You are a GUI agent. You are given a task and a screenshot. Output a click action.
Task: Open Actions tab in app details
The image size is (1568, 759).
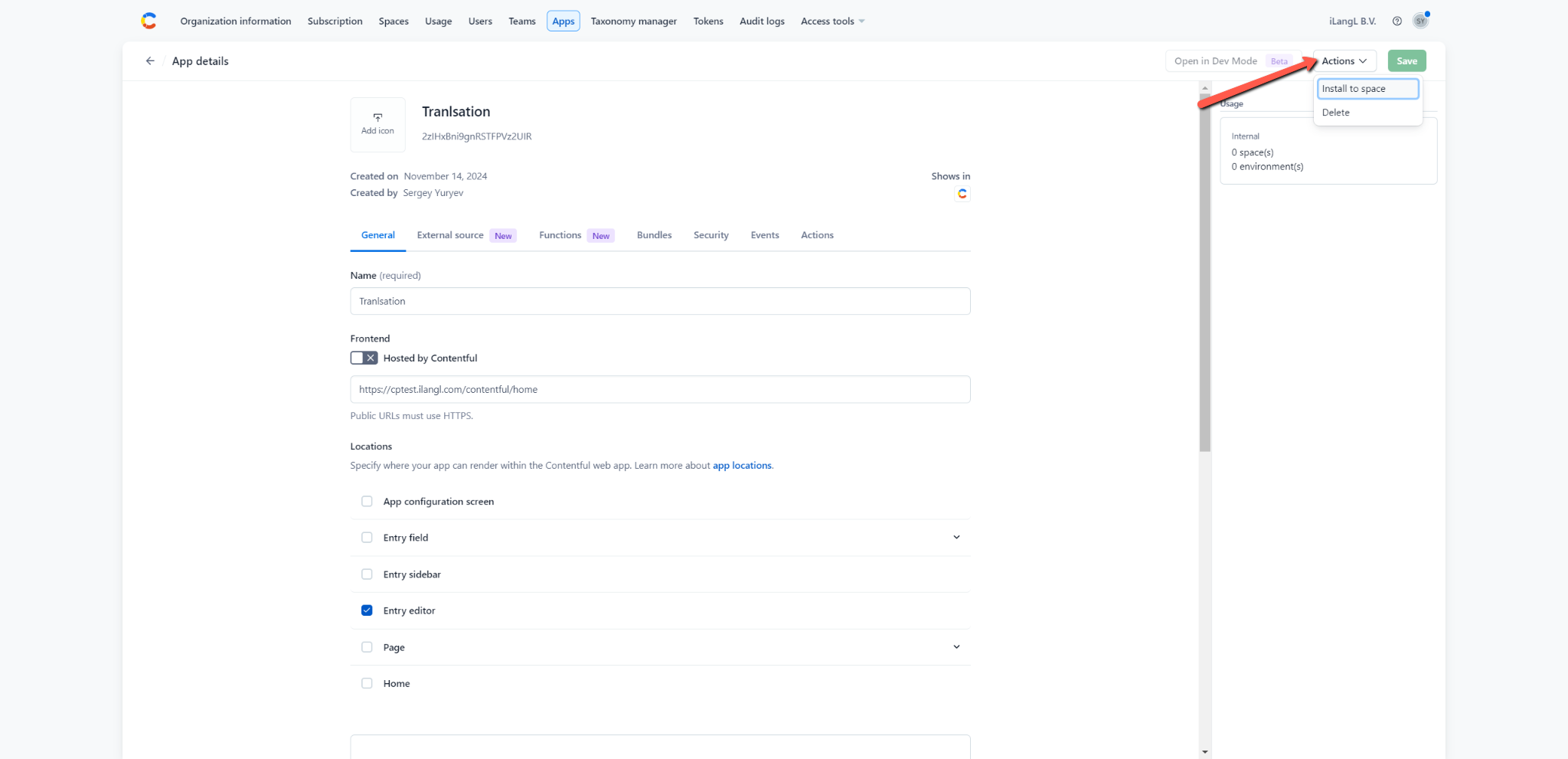[x=817, y=235]
